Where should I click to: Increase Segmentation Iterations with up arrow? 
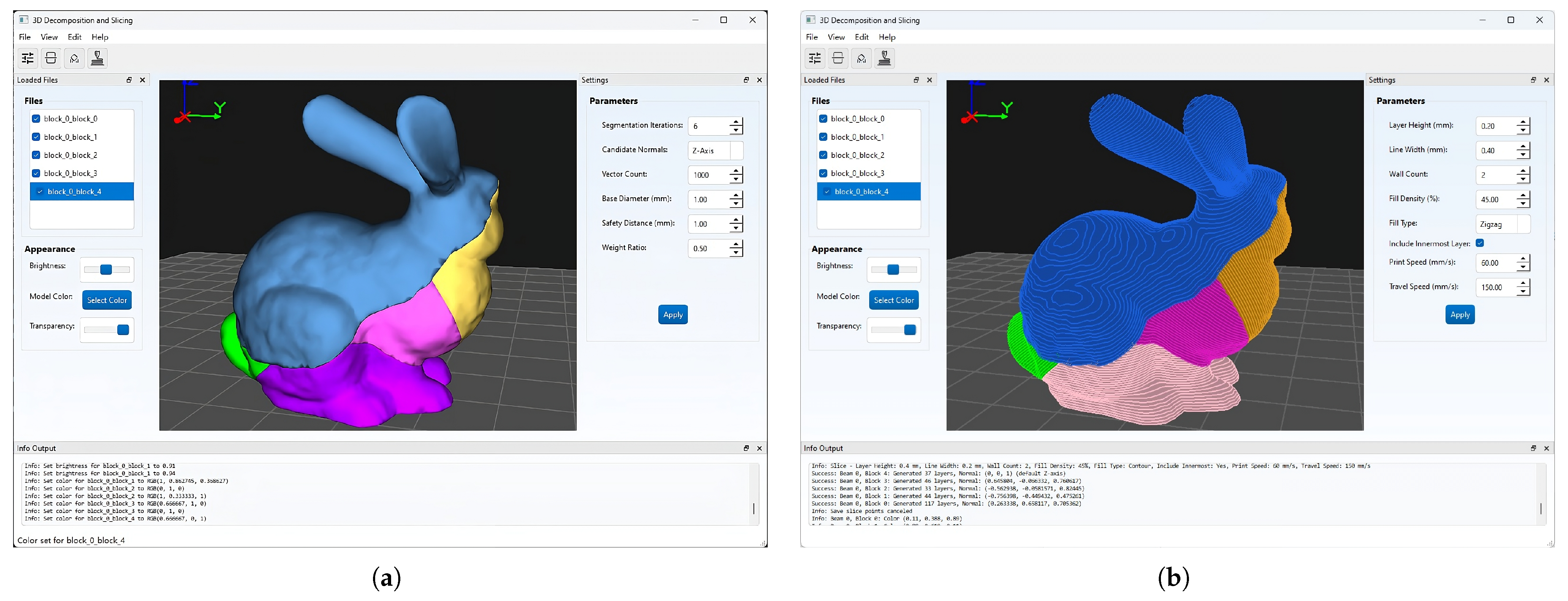click(x=736, y=122)
